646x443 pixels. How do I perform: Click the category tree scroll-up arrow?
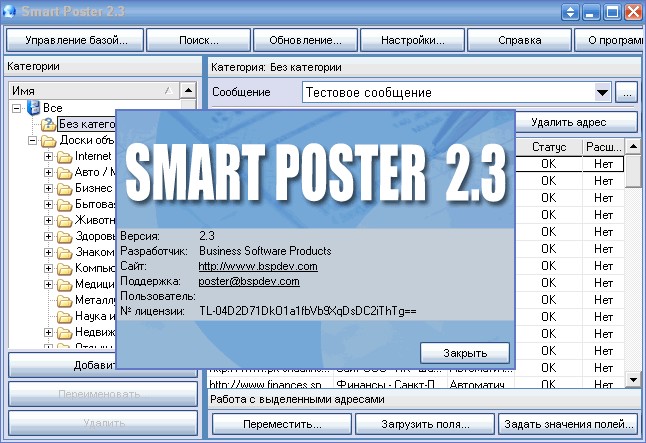[x=188, y=90]
